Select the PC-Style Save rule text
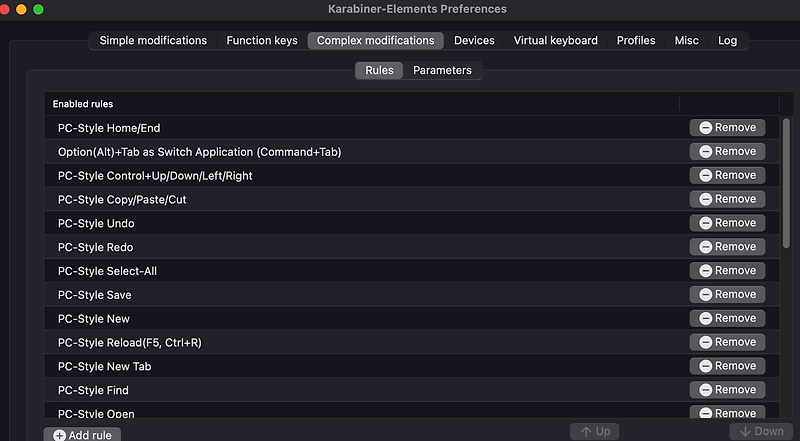 [94, 295]
